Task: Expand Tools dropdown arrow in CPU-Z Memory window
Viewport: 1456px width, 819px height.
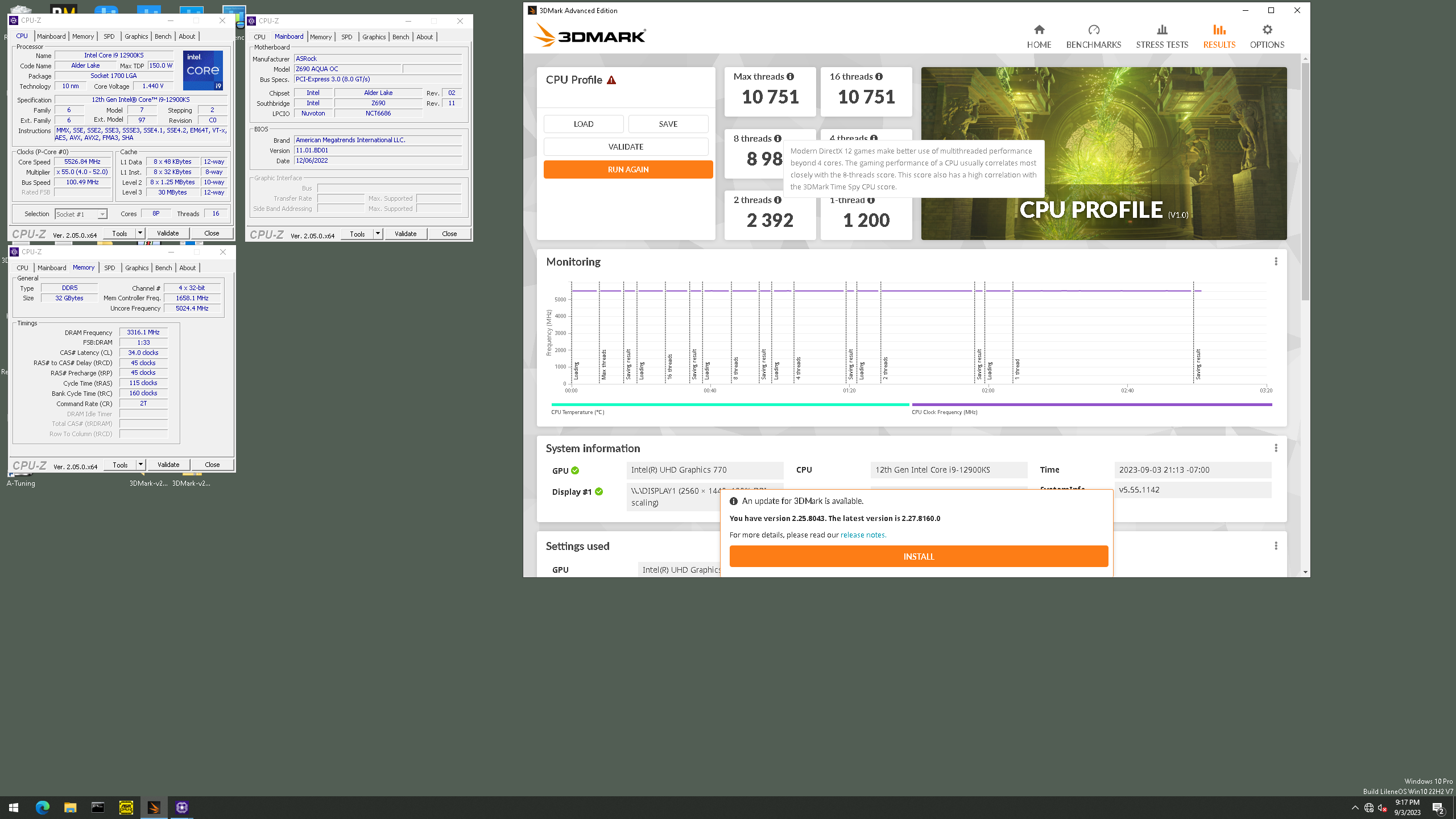Action: pos(140,465)
